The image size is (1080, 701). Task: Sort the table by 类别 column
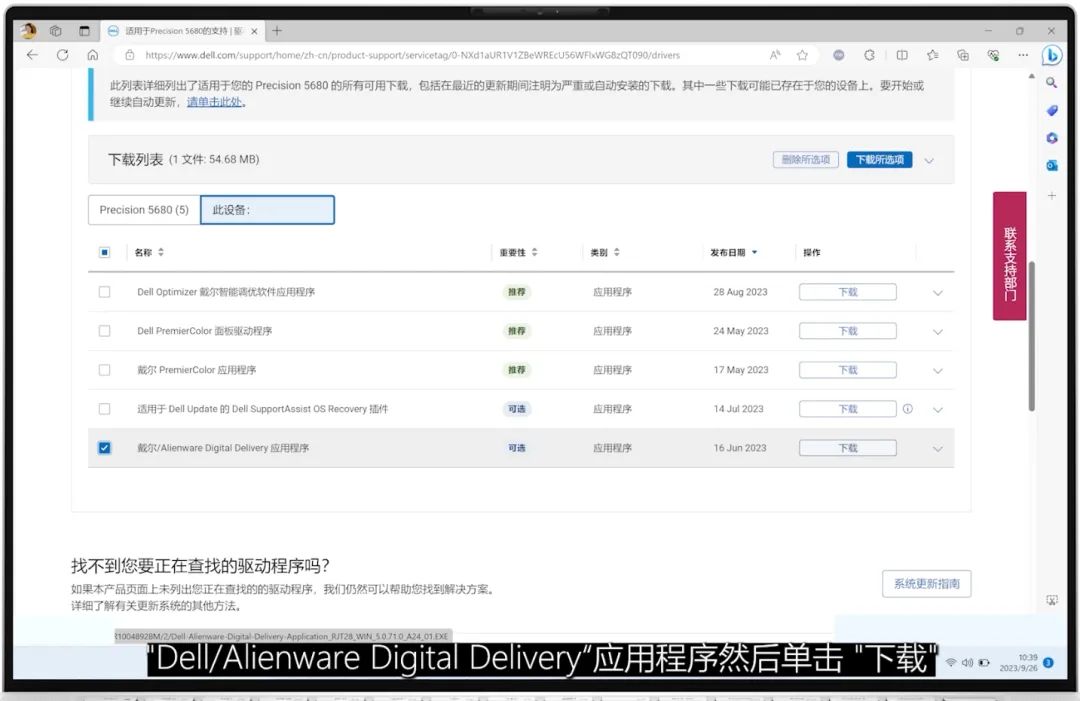pos(605,252)
